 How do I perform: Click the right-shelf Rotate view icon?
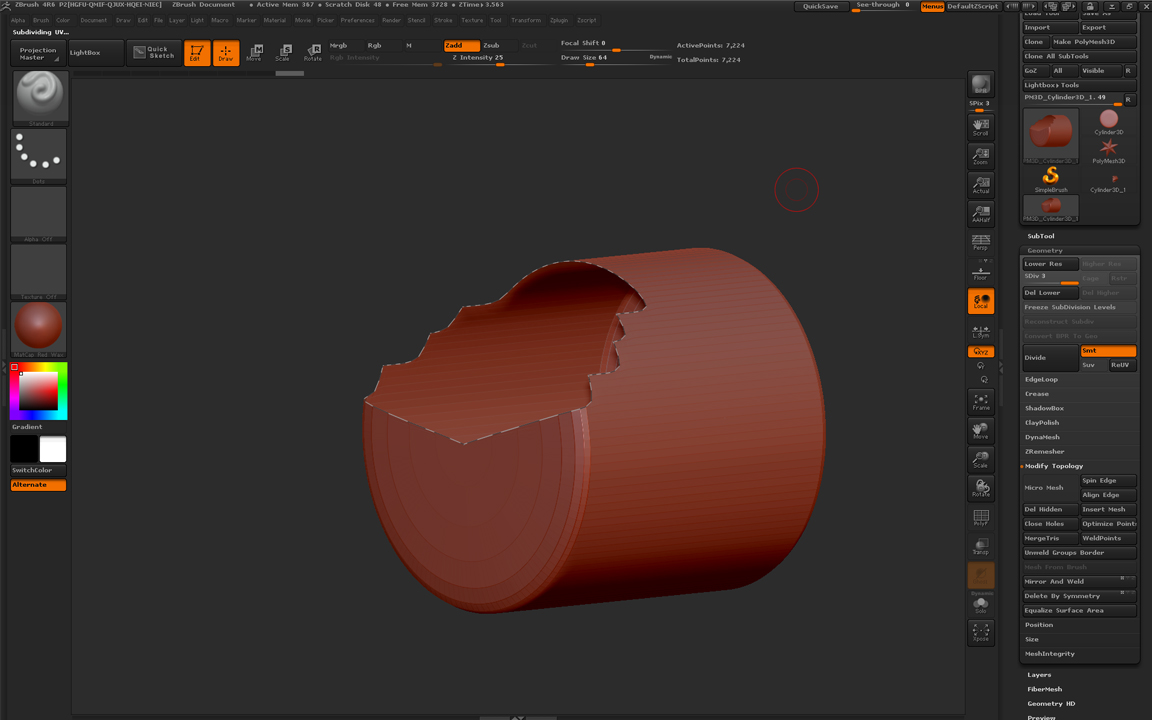pyautogui.click(x=981, y=488)
